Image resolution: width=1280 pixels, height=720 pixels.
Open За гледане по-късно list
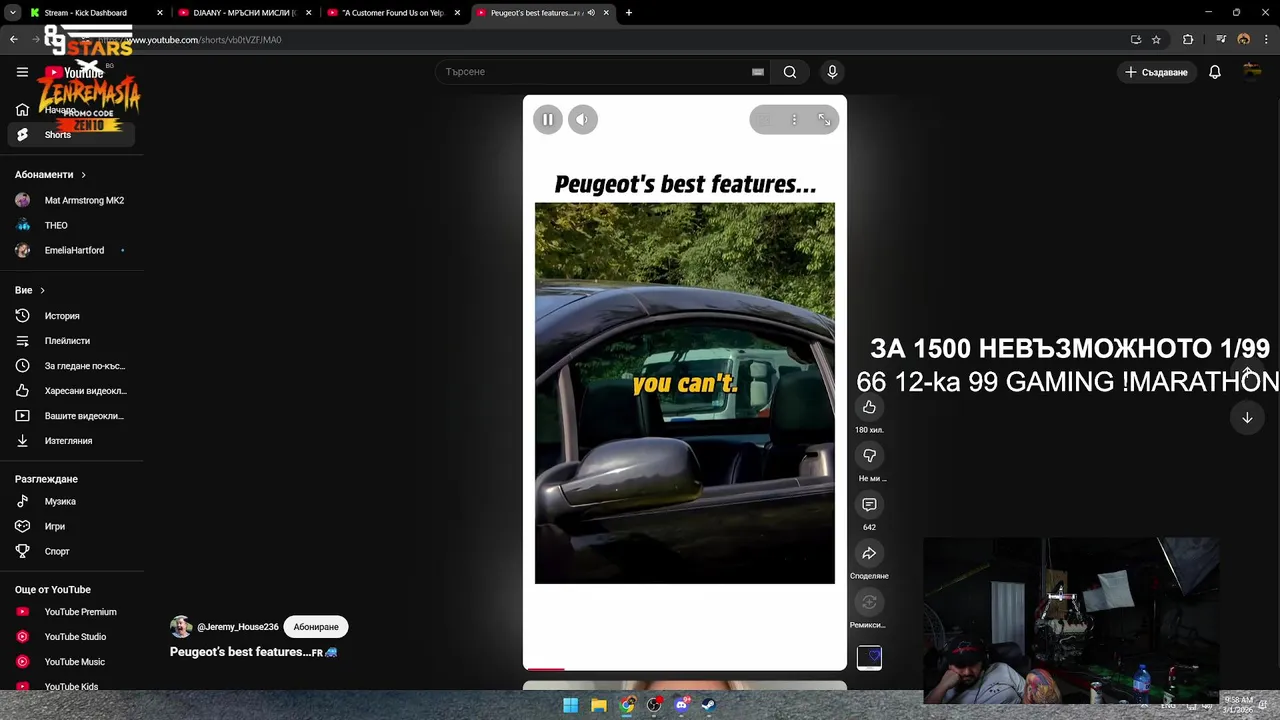point(71,366)
